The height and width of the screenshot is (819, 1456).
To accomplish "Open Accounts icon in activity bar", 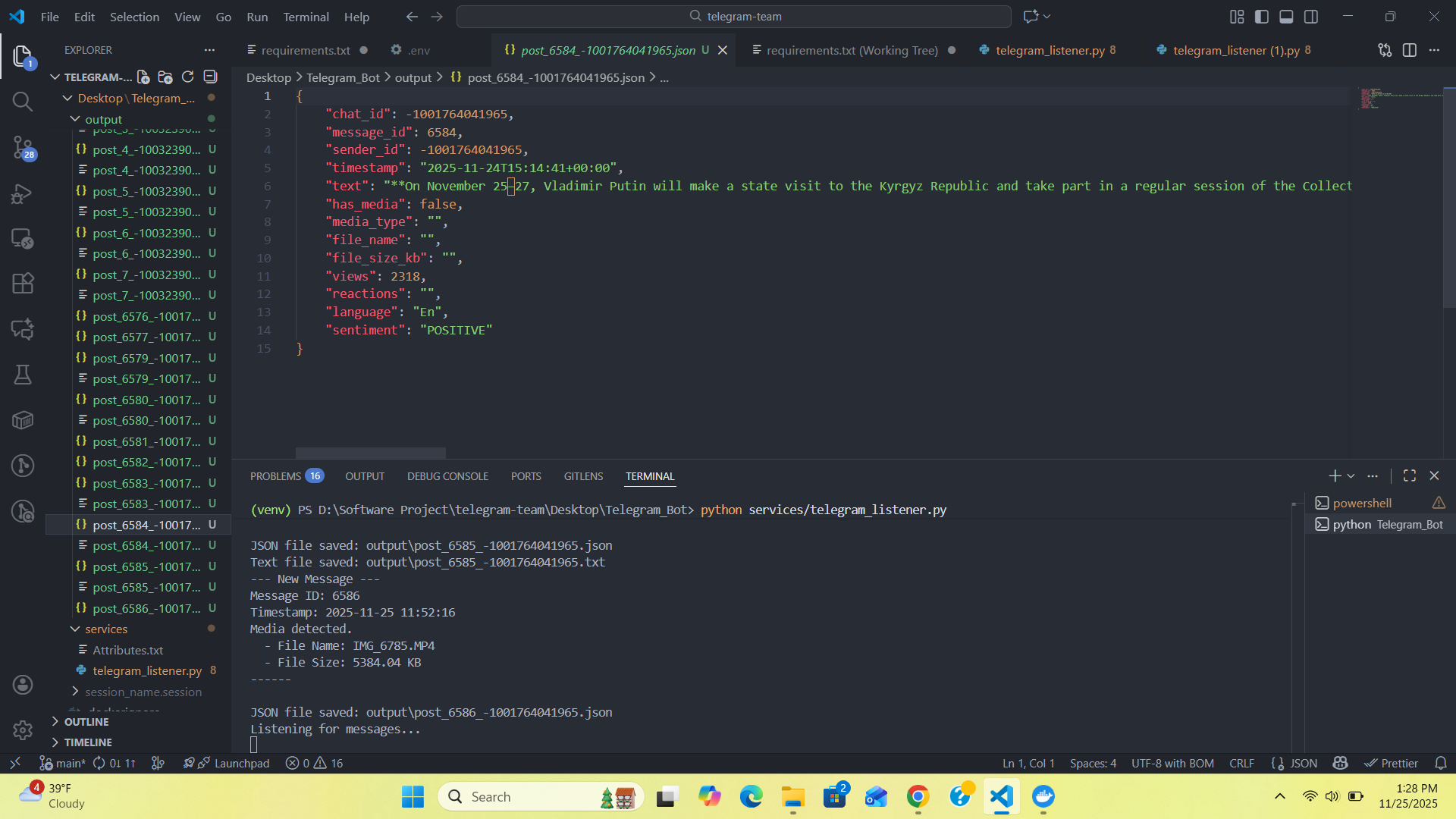I will pos(23,685).
